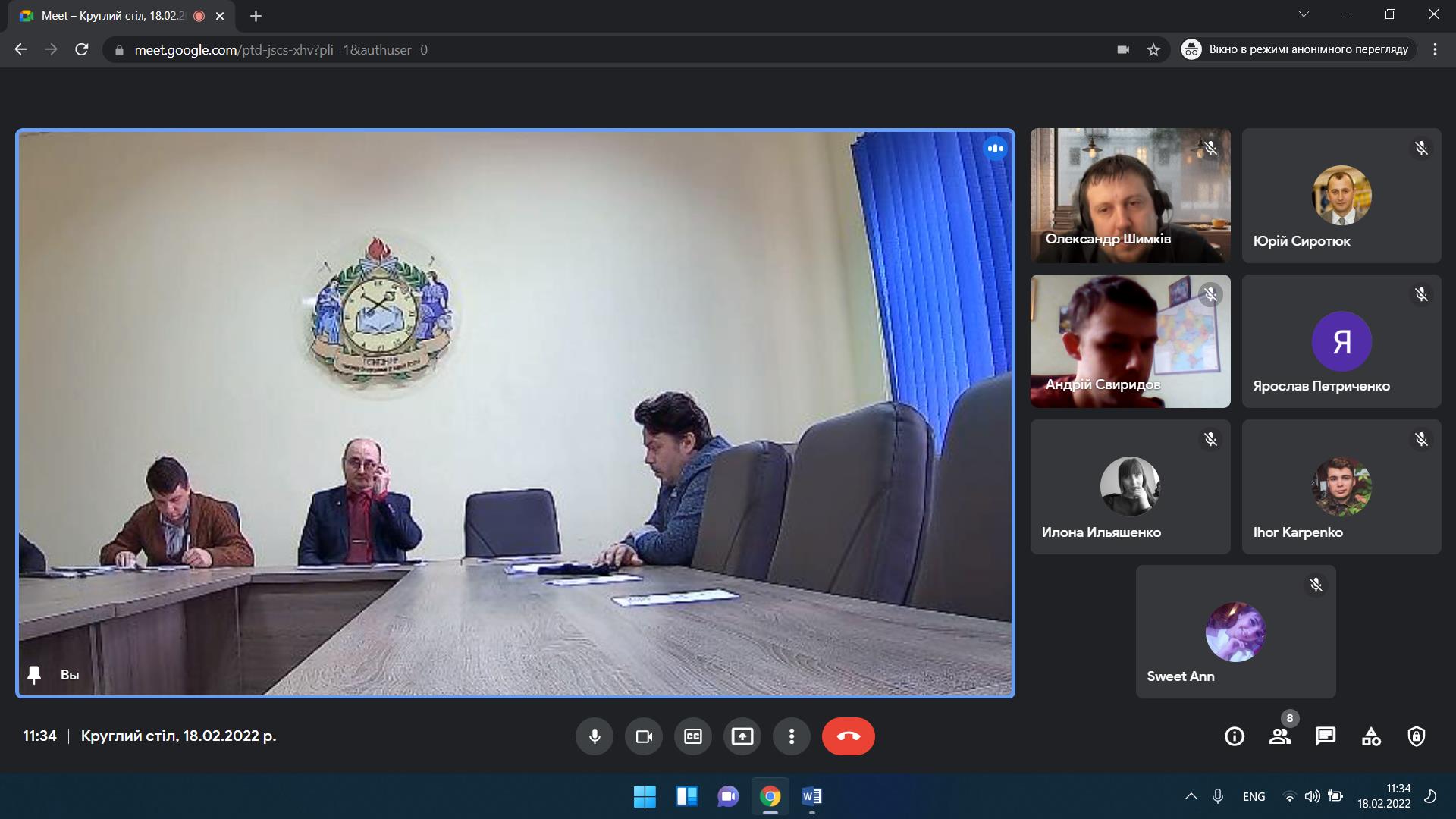Screen dimensions: 1456x819
Task: Open meeting details info icon
Action: (x=1235, y=736)
